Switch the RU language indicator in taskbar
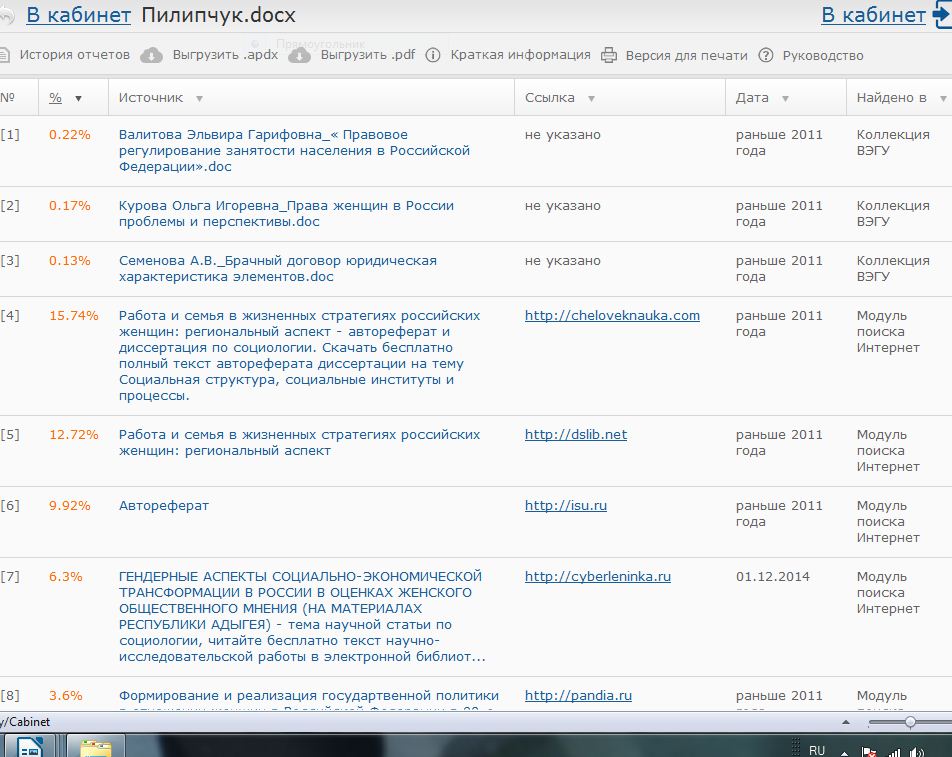This screenshot has height=757, width=952. (x=817, y=750)
